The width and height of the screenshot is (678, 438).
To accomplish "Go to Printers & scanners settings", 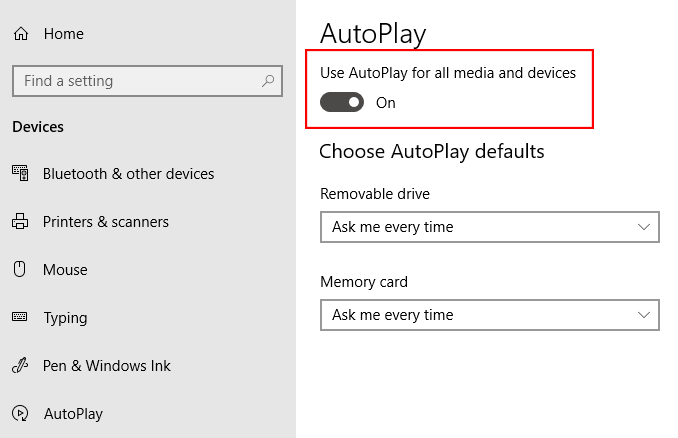I will pyautogui.click(x=105, y=222).
